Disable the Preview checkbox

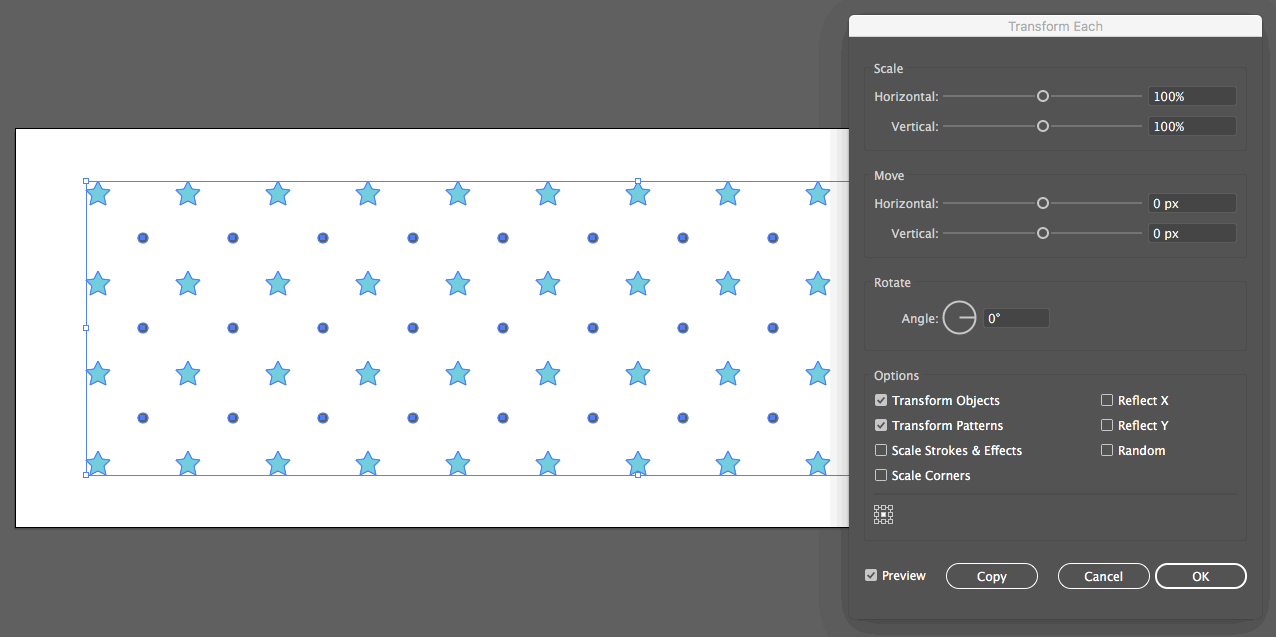pyautogui.click(x=871, y=575)
